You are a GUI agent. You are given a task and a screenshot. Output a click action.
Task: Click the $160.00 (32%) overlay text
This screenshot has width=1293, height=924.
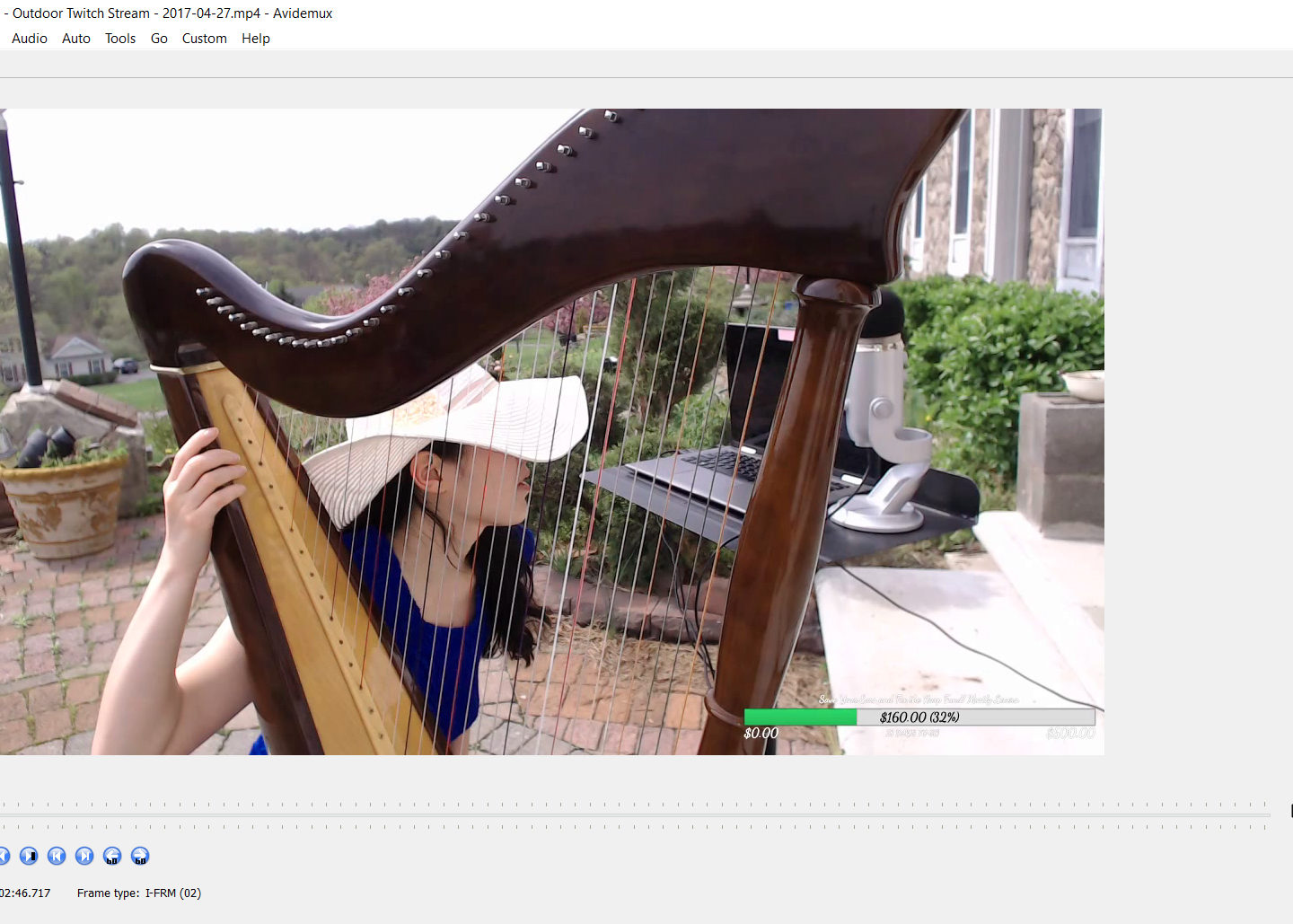[919, 717]
